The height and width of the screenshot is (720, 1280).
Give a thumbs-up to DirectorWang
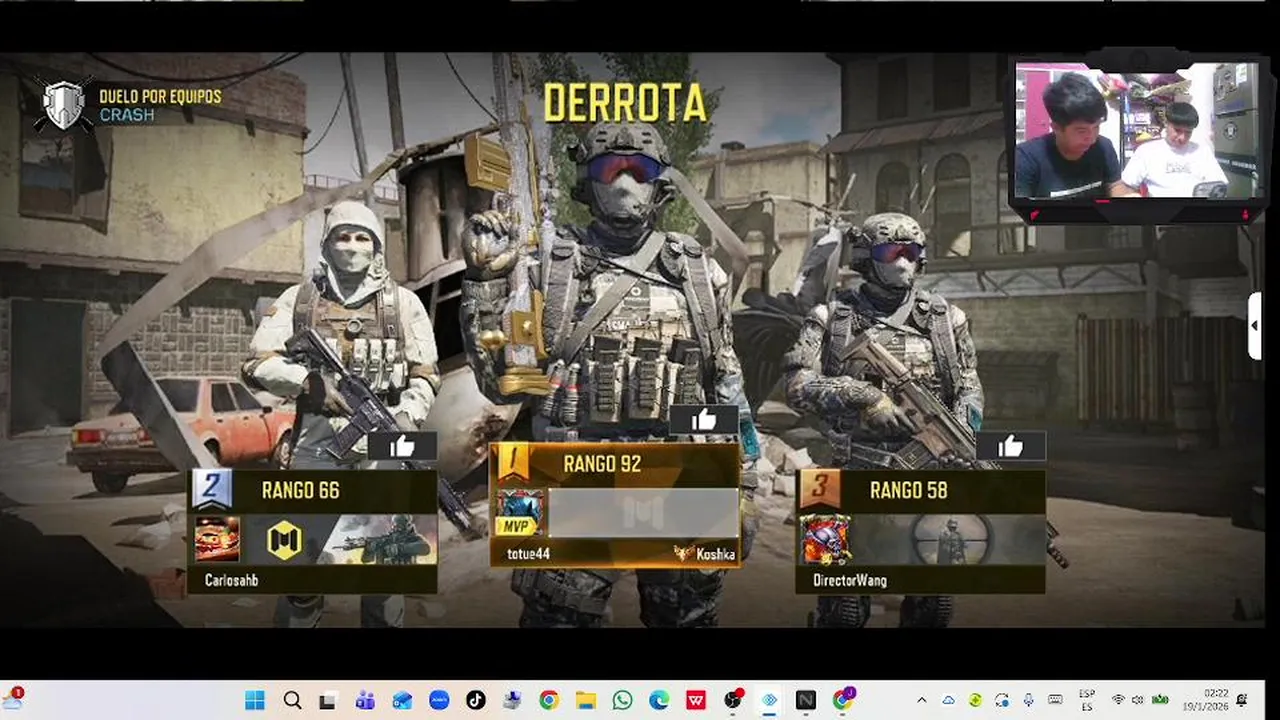[1010, 446]
